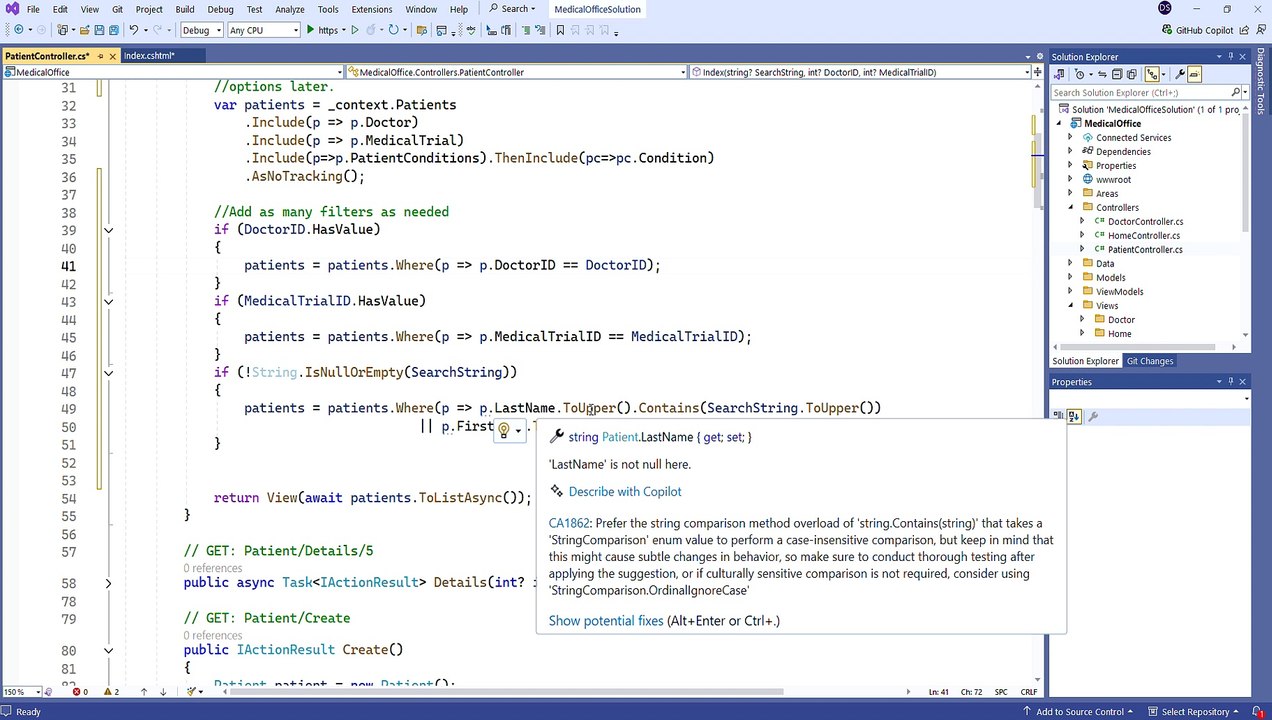The height and width of the screenshot is (720, 1272).
Task: Go to next issue with down arrow
Action: click(x=163, y=692)
